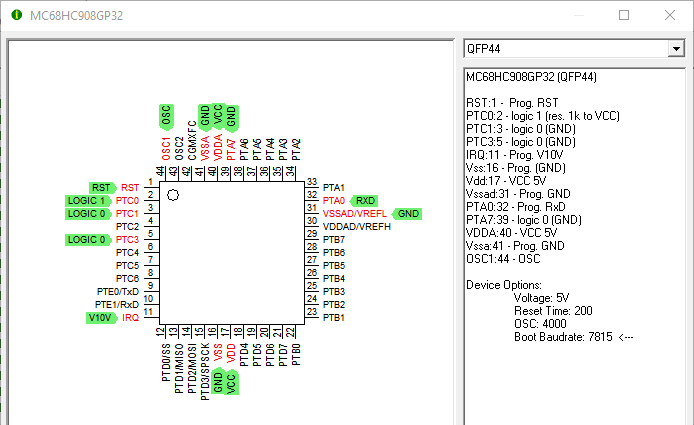This screenshot has width=694, height=425.
Task: Click the PTB7 pin label
Action: 334,240
